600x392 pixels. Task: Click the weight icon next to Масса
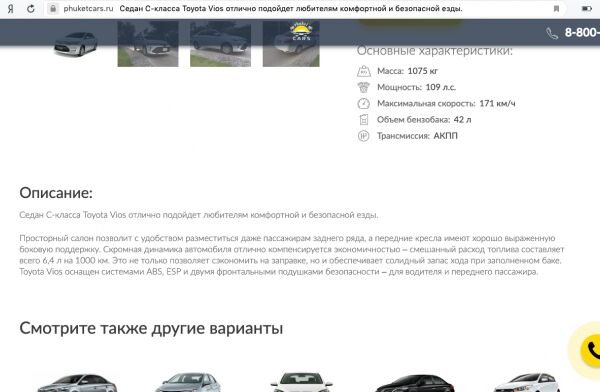tap(364, 71)
